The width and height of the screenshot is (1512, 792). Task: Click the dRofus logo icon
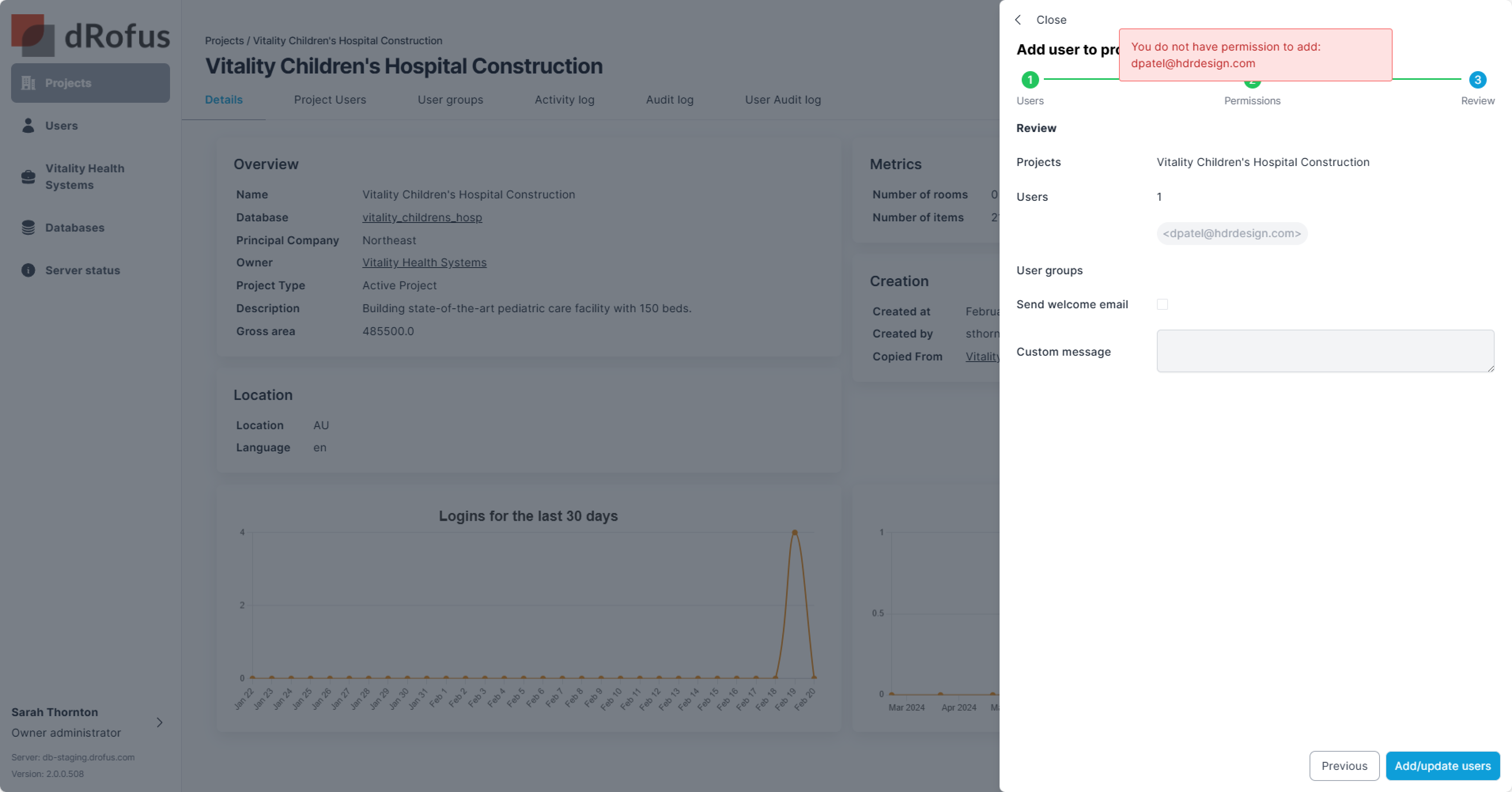(32, 35)
